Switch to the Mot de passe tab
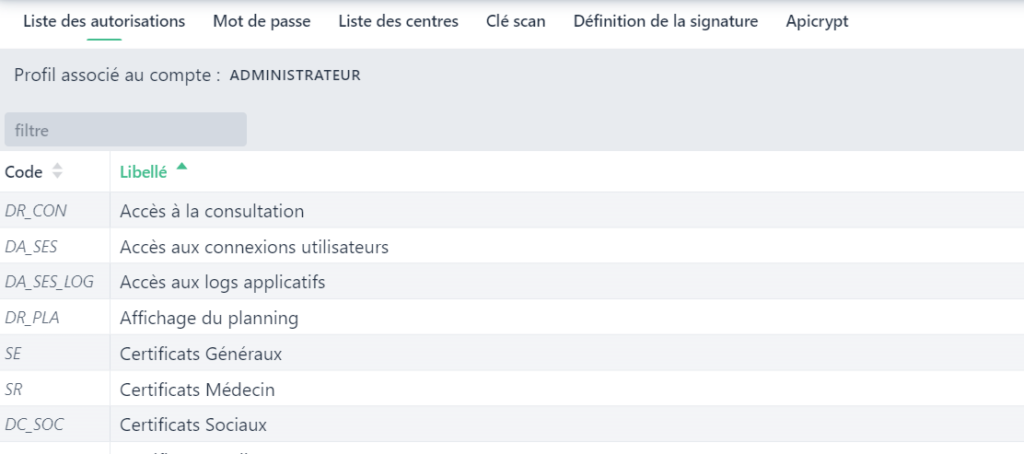The height and width of the screenshot is (454, 1024). click(261, 21)
